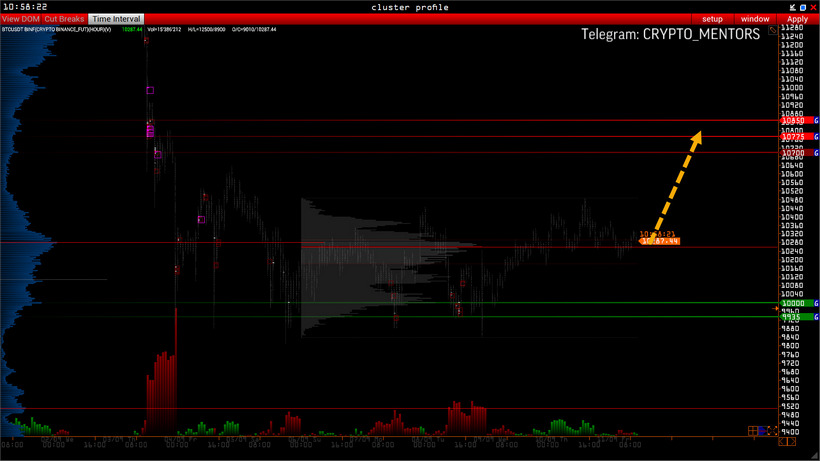Click the 10:58:22 clock in title bar

pyautogui.click(x=25, y=7)
